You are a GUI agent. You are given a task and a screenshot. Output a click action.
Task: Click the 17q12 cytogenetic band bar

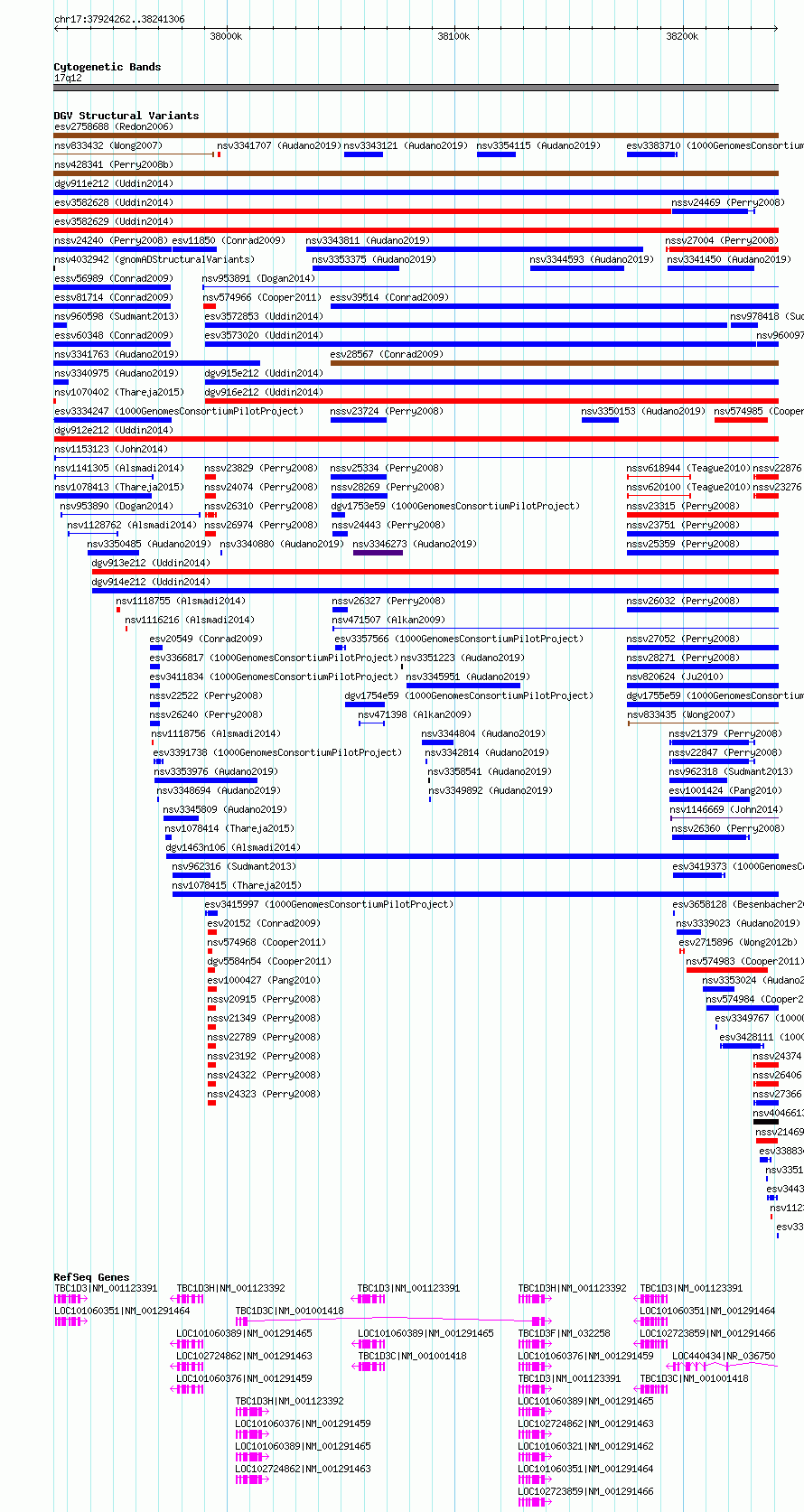pyautogui.click(x=416, y=88)
